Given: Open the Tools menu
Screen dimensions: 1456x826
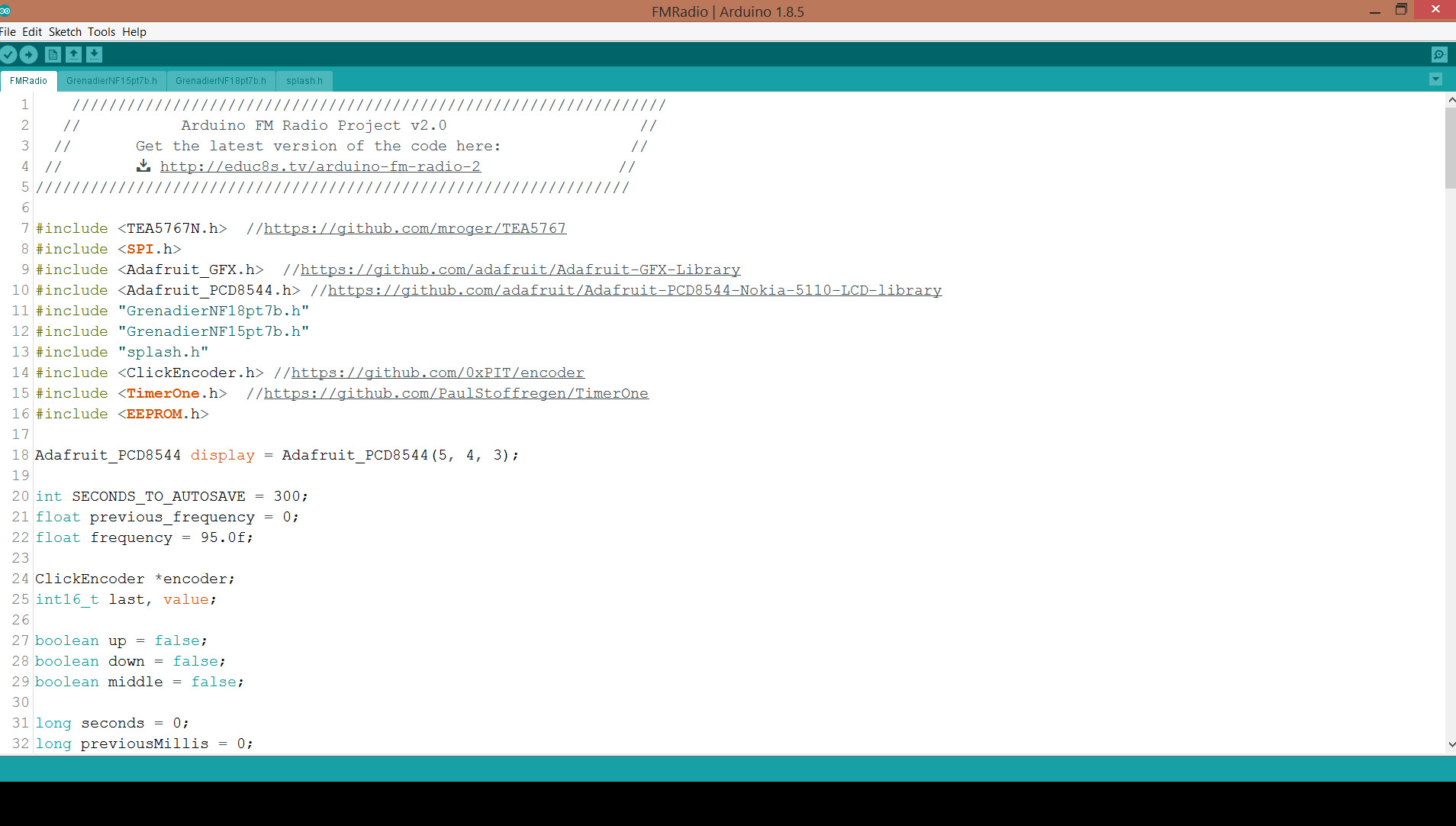Looking at the screenshot, I should click(101, 31).
